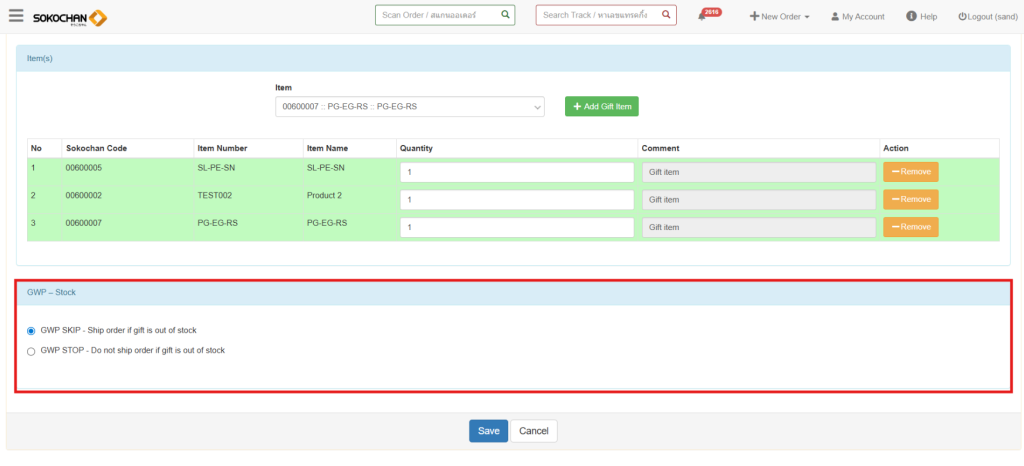Cancel the form changes
This screenshot has height=466, width=1024.
coord(534,431)
